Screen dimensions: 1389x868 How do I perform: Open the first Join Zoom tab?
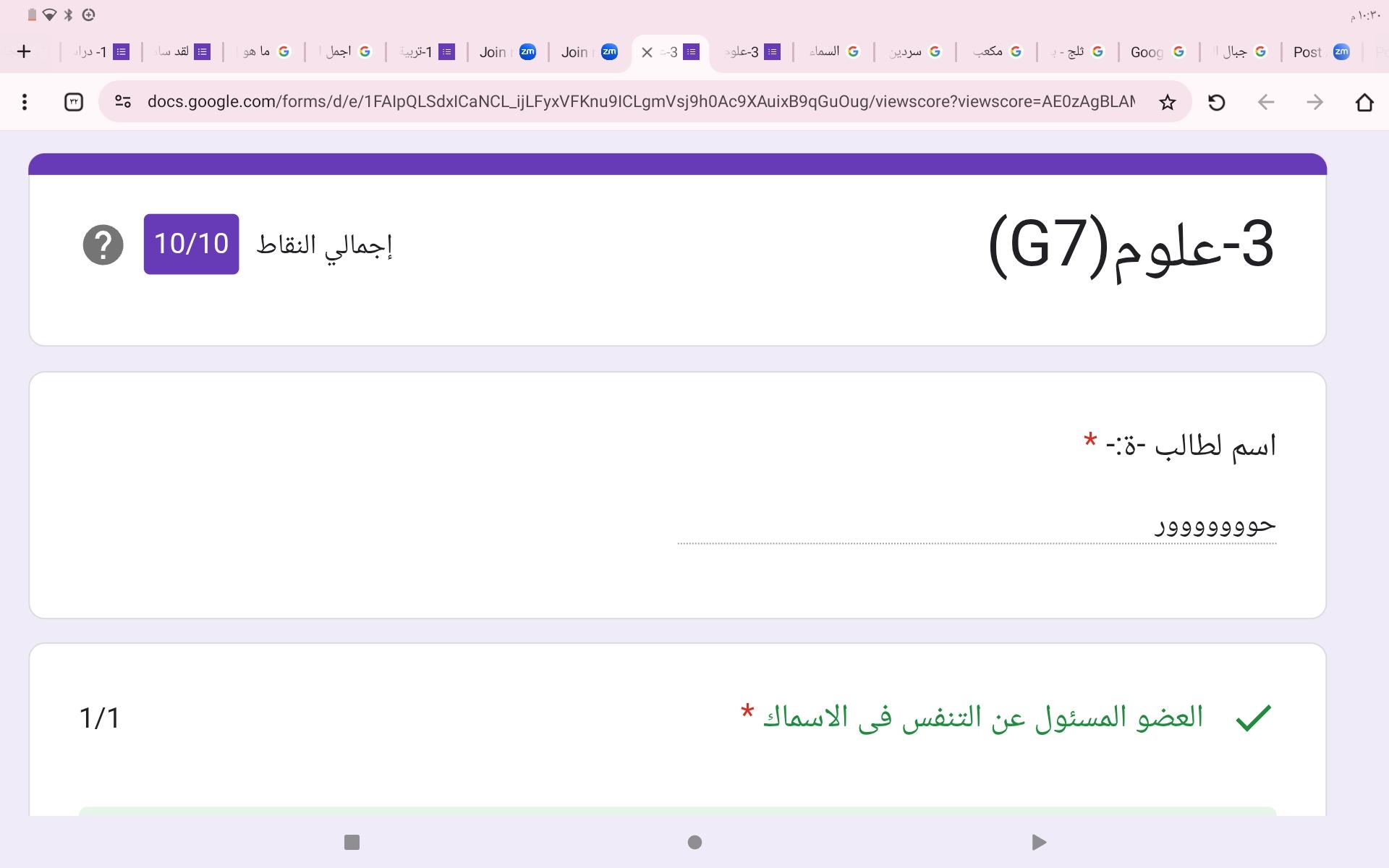pyautogui.click(x=506, y=52)
